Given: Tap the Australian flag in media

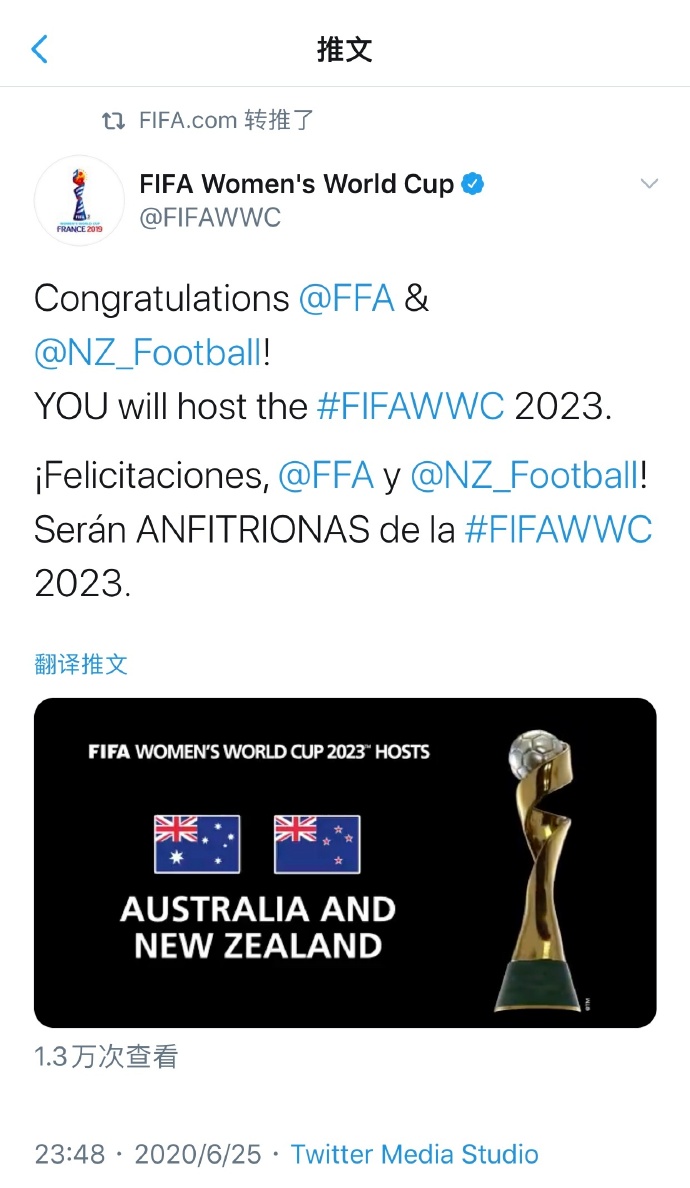Looking at the screenshot, I should coord(197,844).
